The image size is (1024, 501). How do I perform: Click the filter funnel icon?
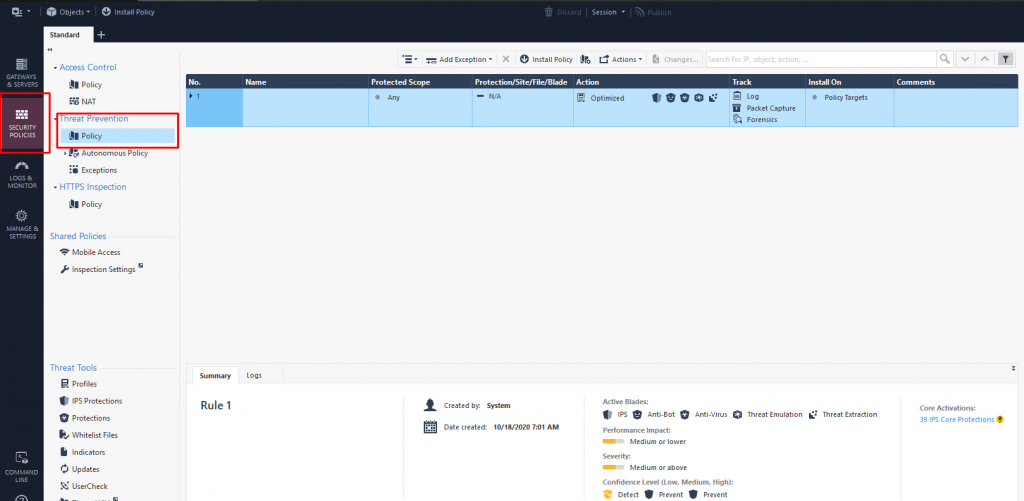[1005, 59]
